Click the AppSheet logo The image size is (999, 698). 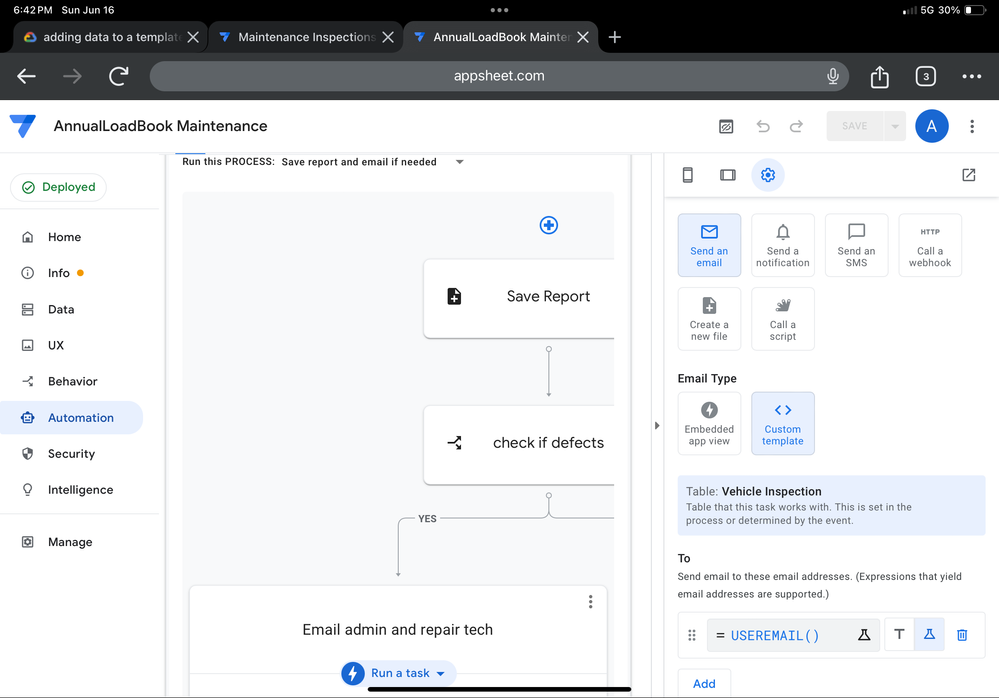tap(23, 126)
